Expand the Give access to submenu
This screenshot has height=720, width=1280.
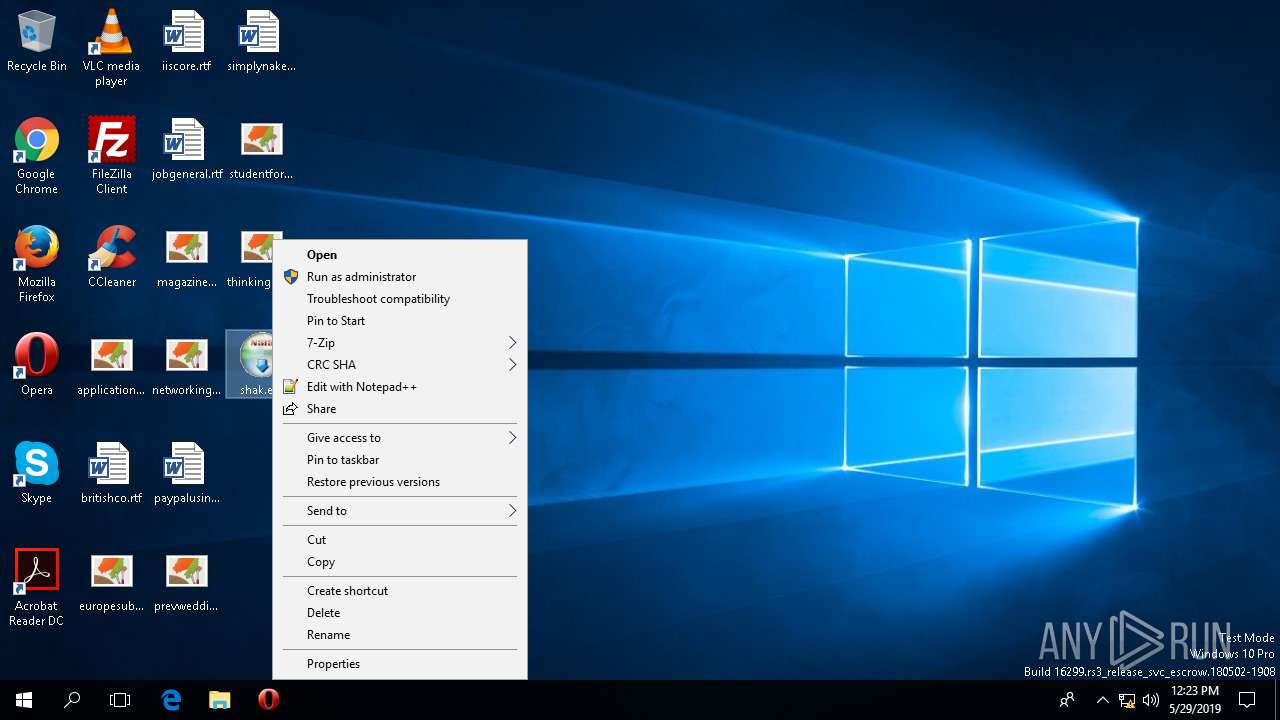click(x=400, y=438)
